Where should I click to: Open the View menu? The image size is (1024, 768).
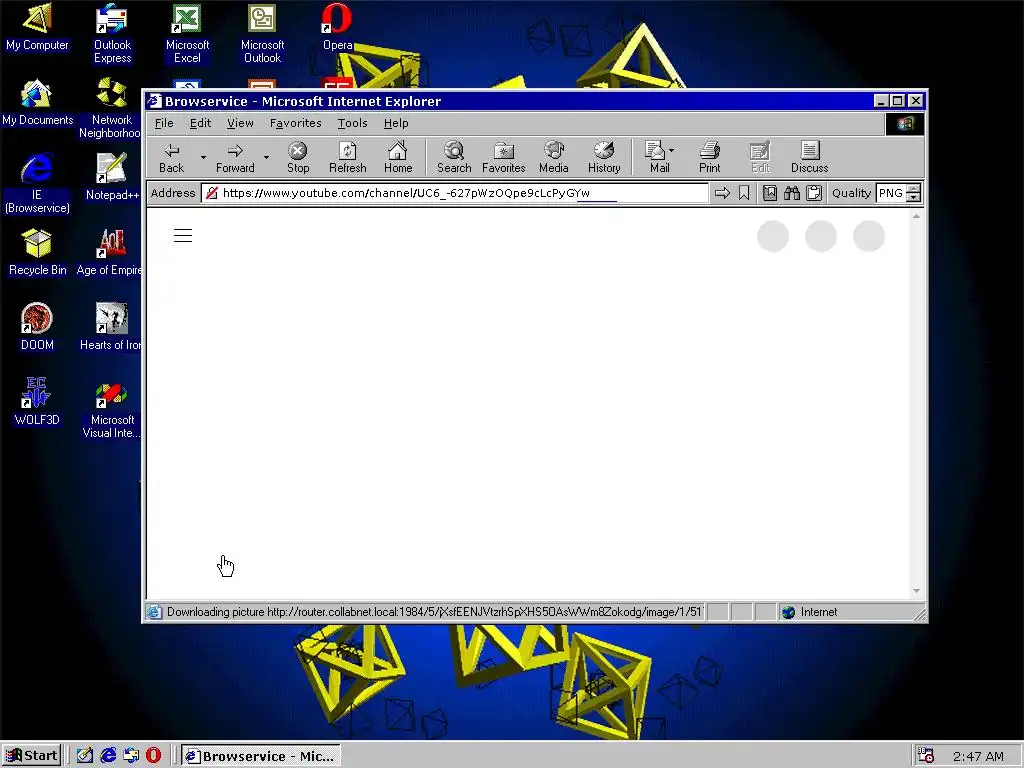click(x=240, y=123)
